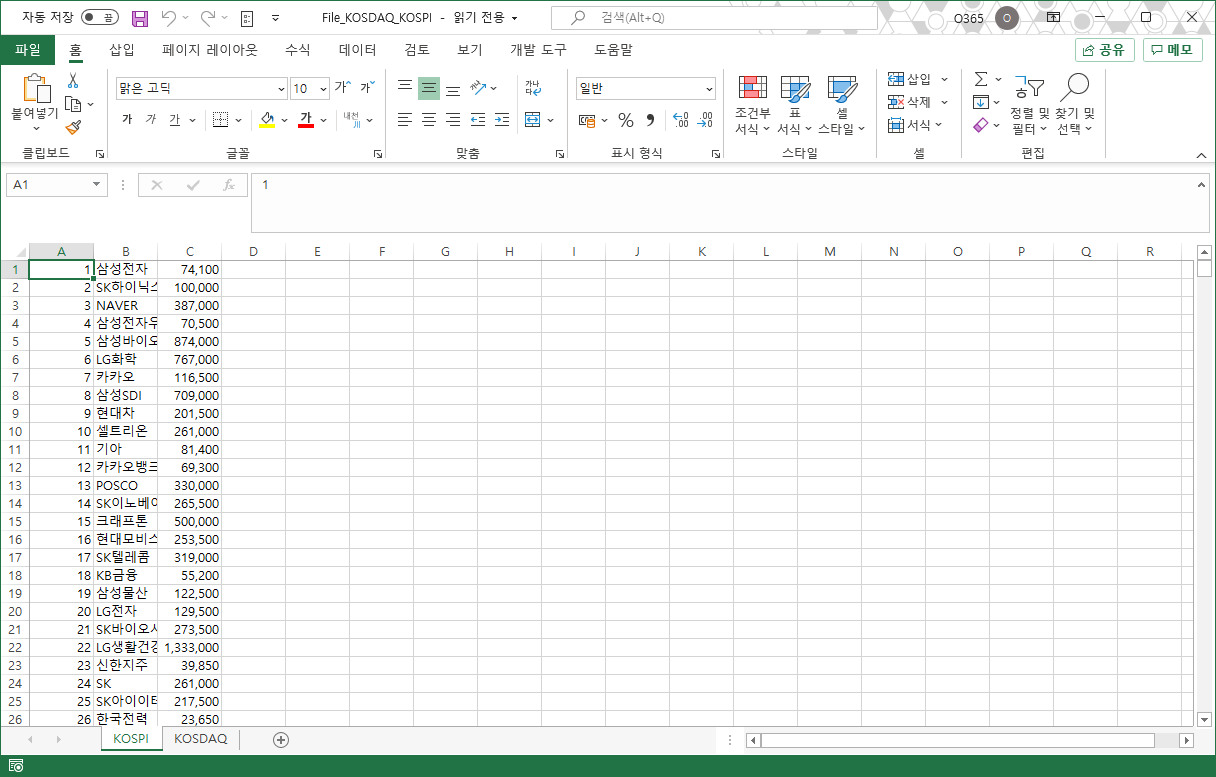Click the AutoSum sigma icon

[981, 79]
